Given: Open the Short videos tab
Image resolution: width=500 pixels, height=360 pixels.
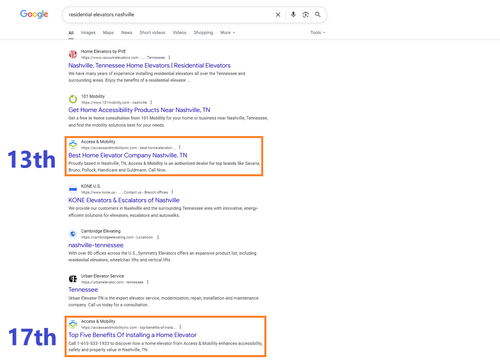Looking at the screenshot, I should pyautogui.click(x=152, y=33).
